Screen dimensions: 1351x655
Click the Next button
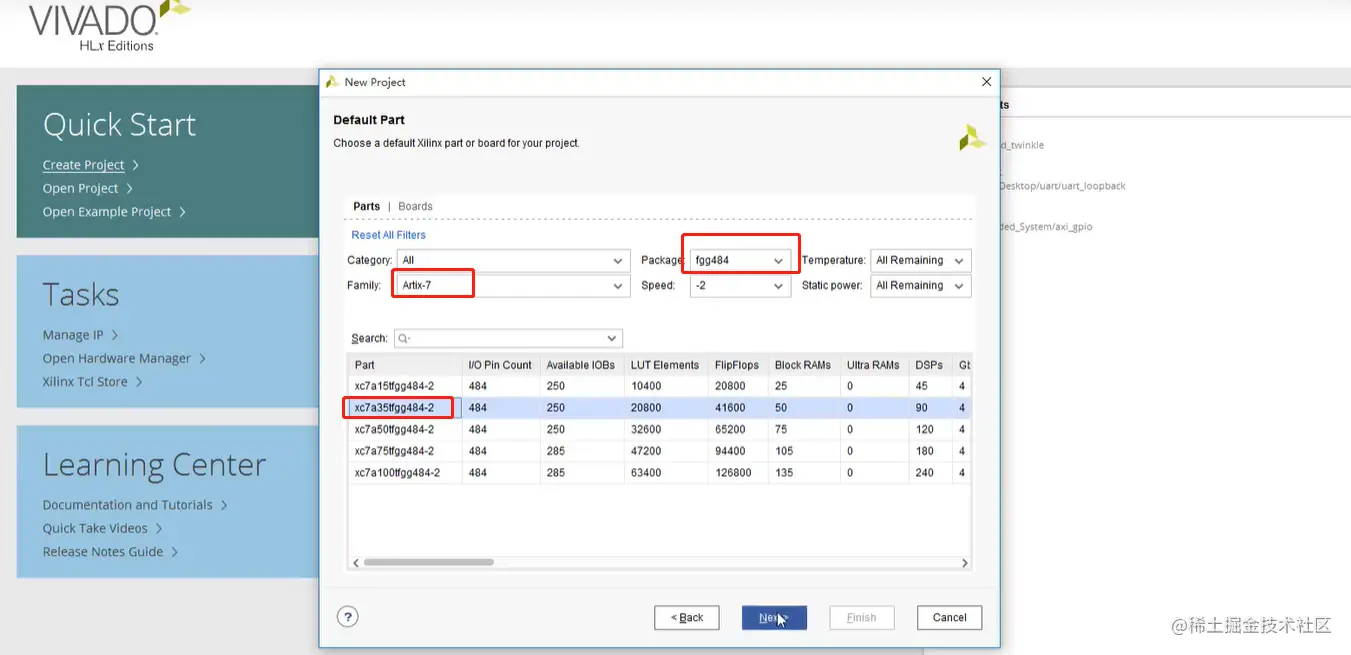(x=774, y=617)
